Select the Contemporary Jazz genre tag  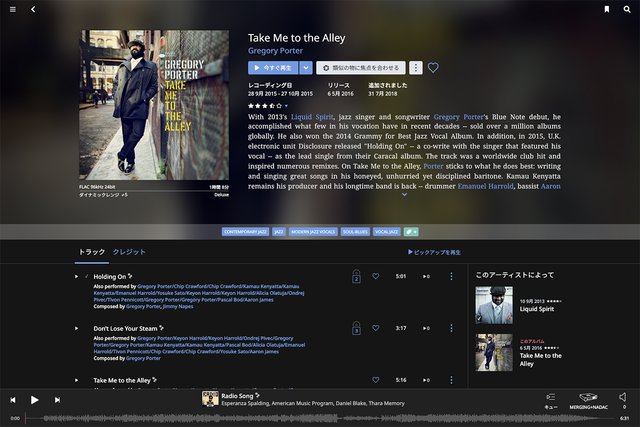tap(245, 232)
